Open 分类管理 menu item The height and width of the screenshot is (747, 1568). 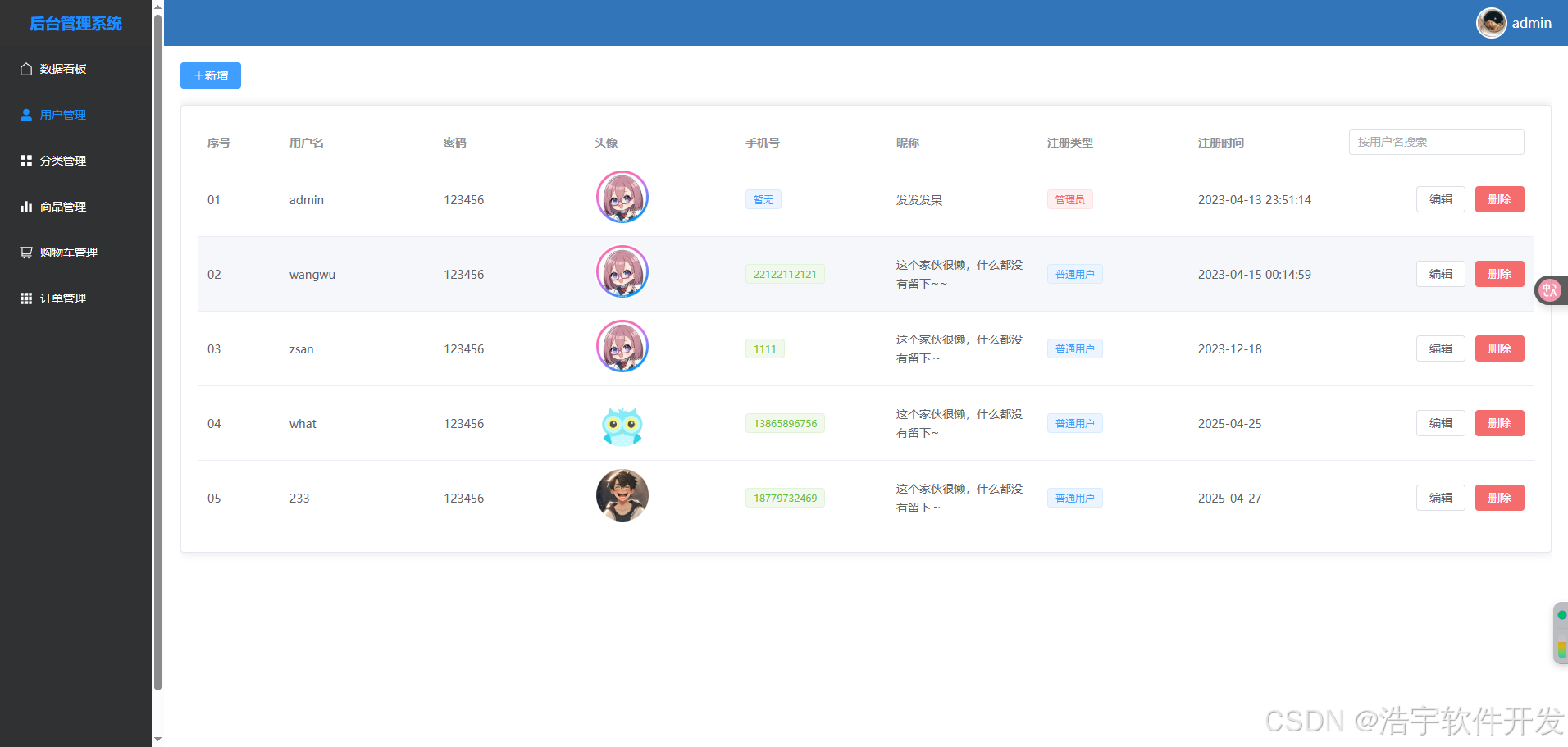[x=75, y=161]
